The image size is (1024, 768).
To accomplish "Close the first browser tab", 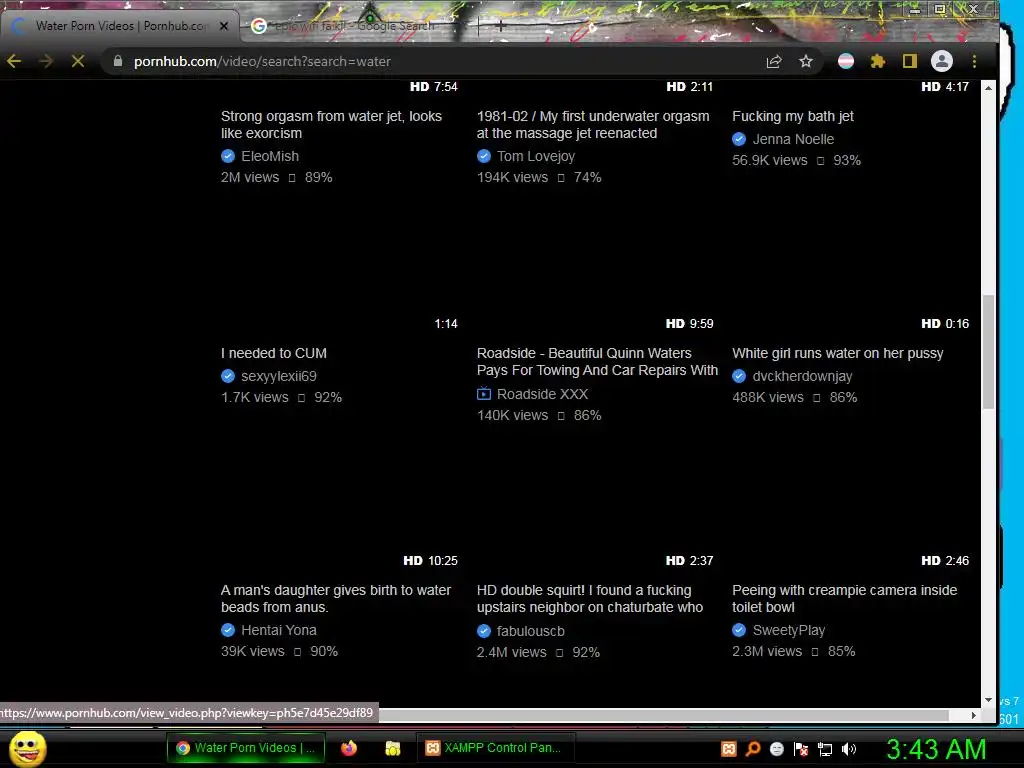I will click(224, 26).
